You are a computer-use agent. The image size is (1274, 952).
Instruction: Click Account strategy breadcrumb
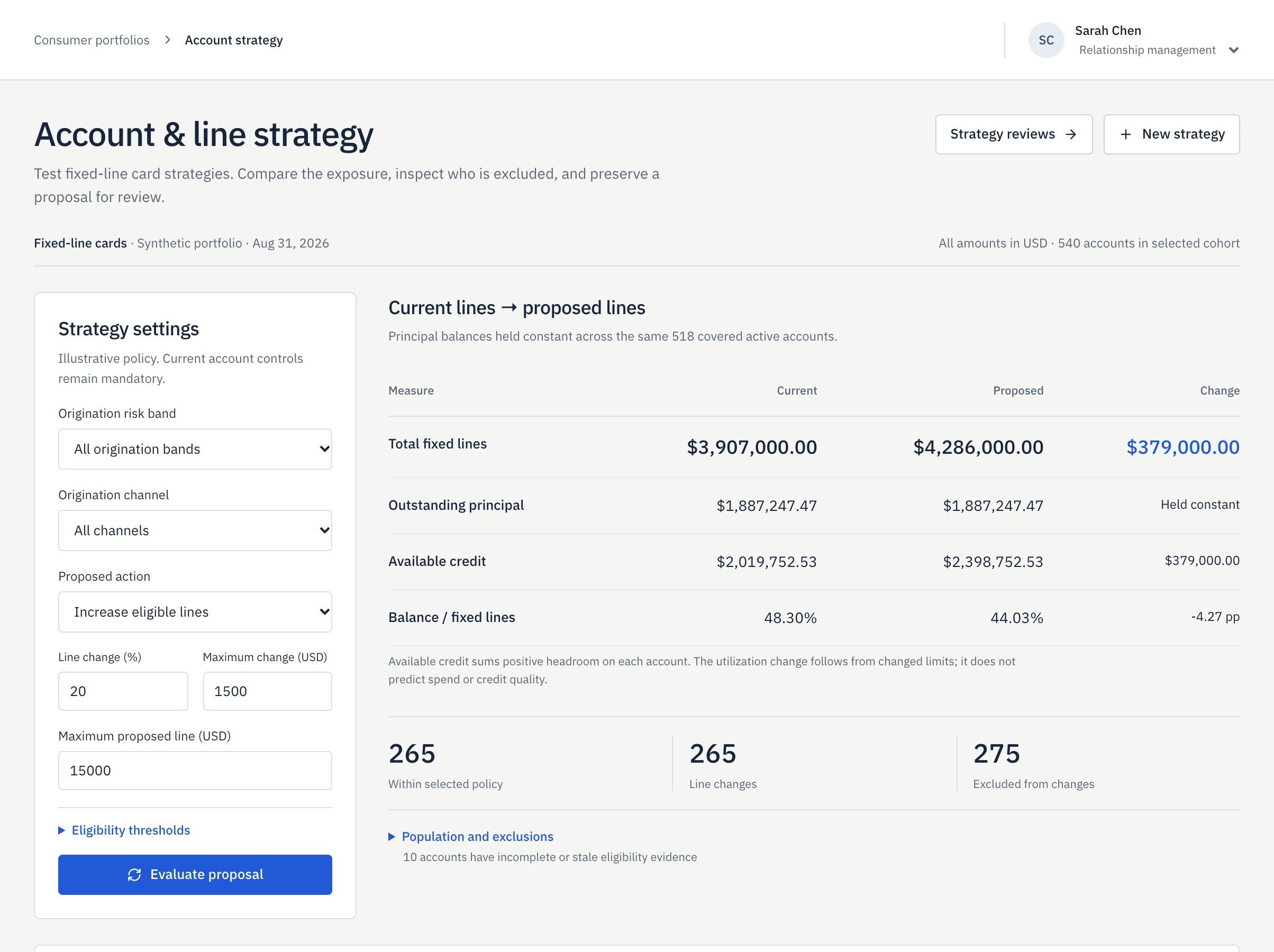(234, 40)
